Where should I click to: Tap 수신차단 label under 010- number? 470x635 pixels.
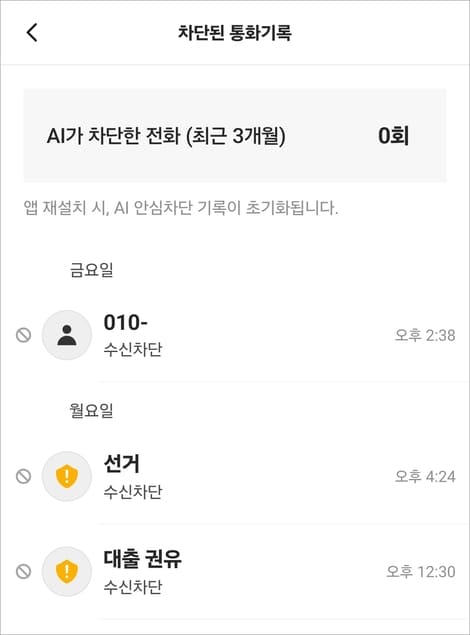click(x=133, y=349)
